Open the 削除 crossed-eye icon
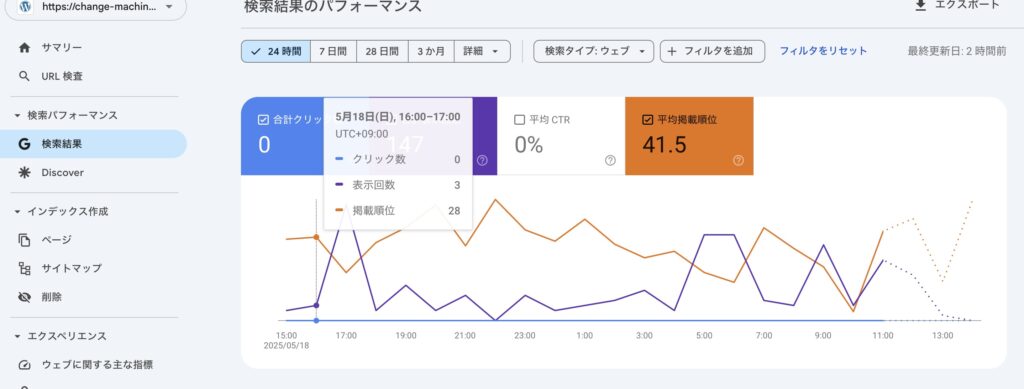The height and width of the screenshot is (389, 1024). 24,297
